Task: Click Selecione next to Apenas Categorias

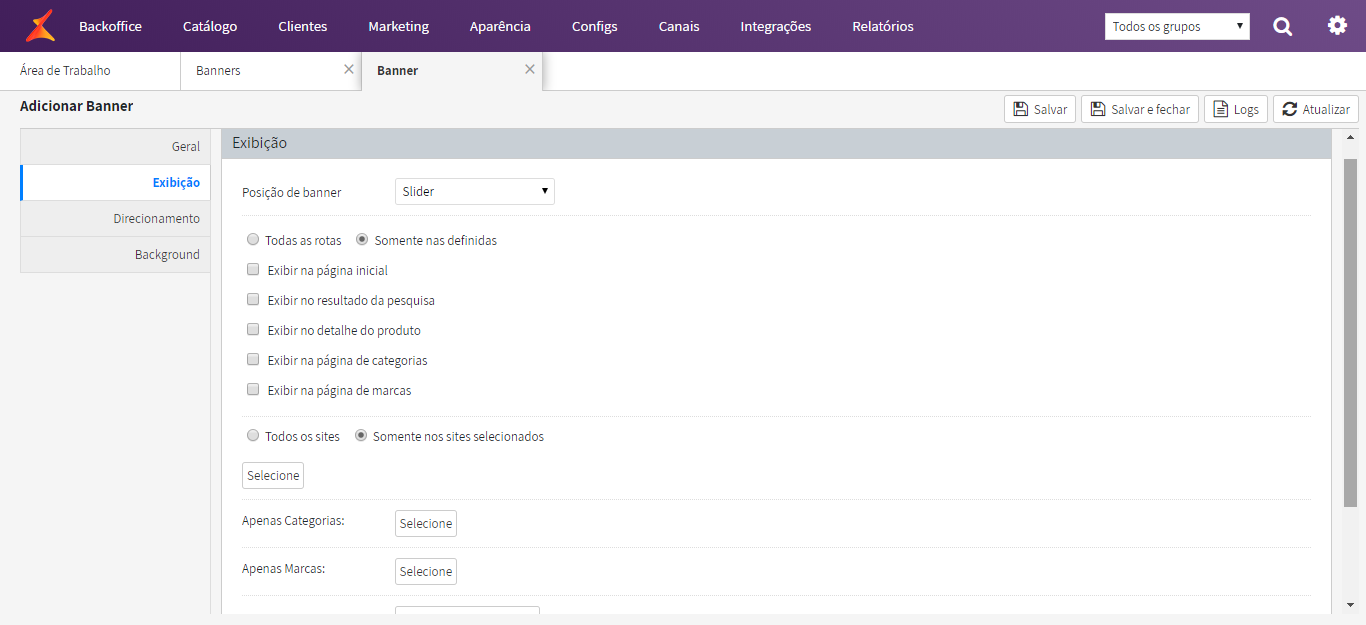Action: (426, 524)
